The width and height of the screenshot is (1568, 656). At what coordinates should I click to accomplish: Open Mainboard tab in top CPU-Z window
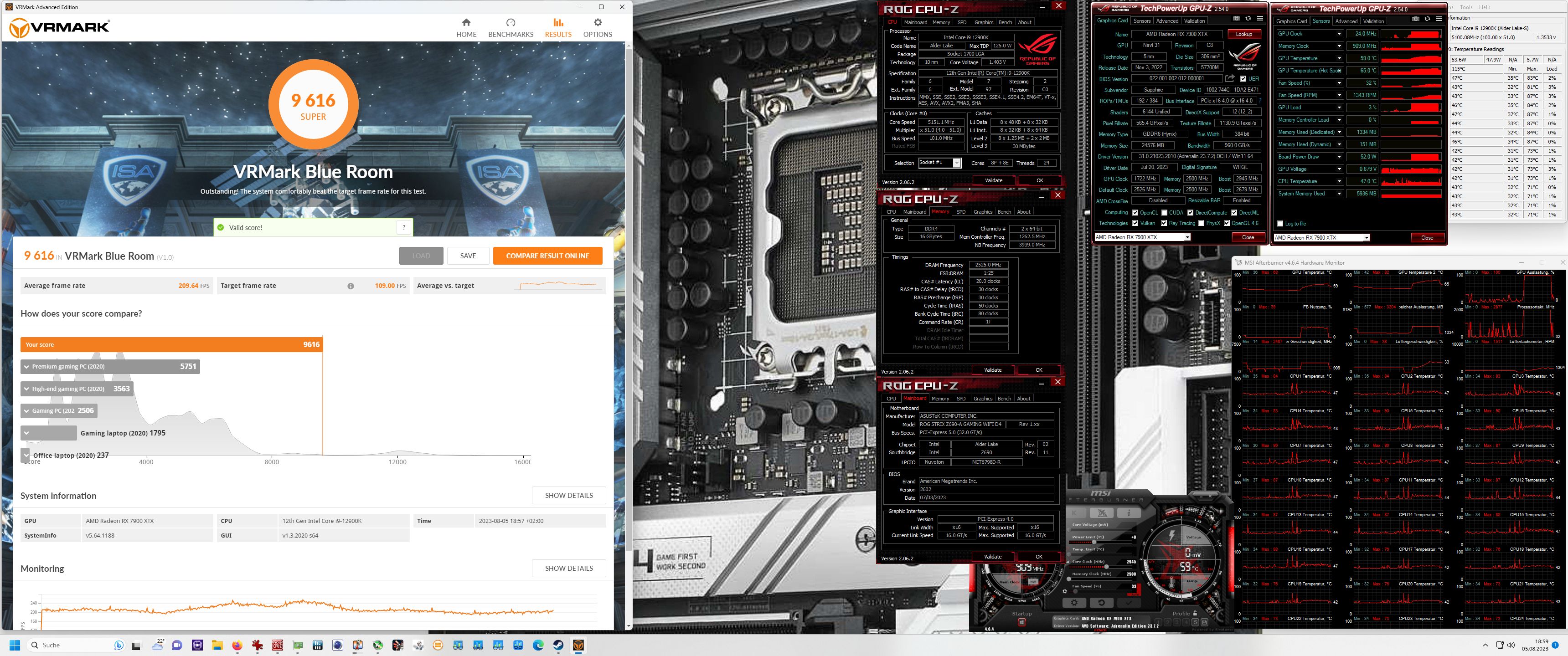point(915,22)
